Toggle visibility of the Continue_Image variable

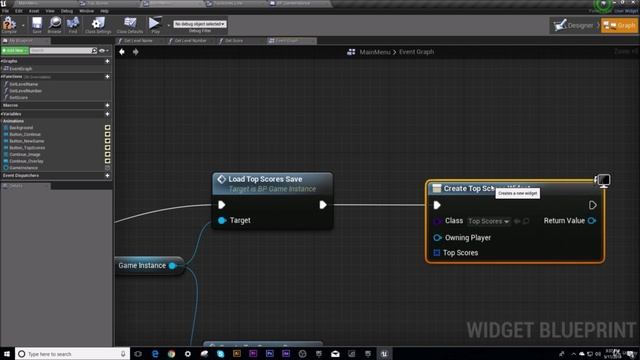click(107, 154)
